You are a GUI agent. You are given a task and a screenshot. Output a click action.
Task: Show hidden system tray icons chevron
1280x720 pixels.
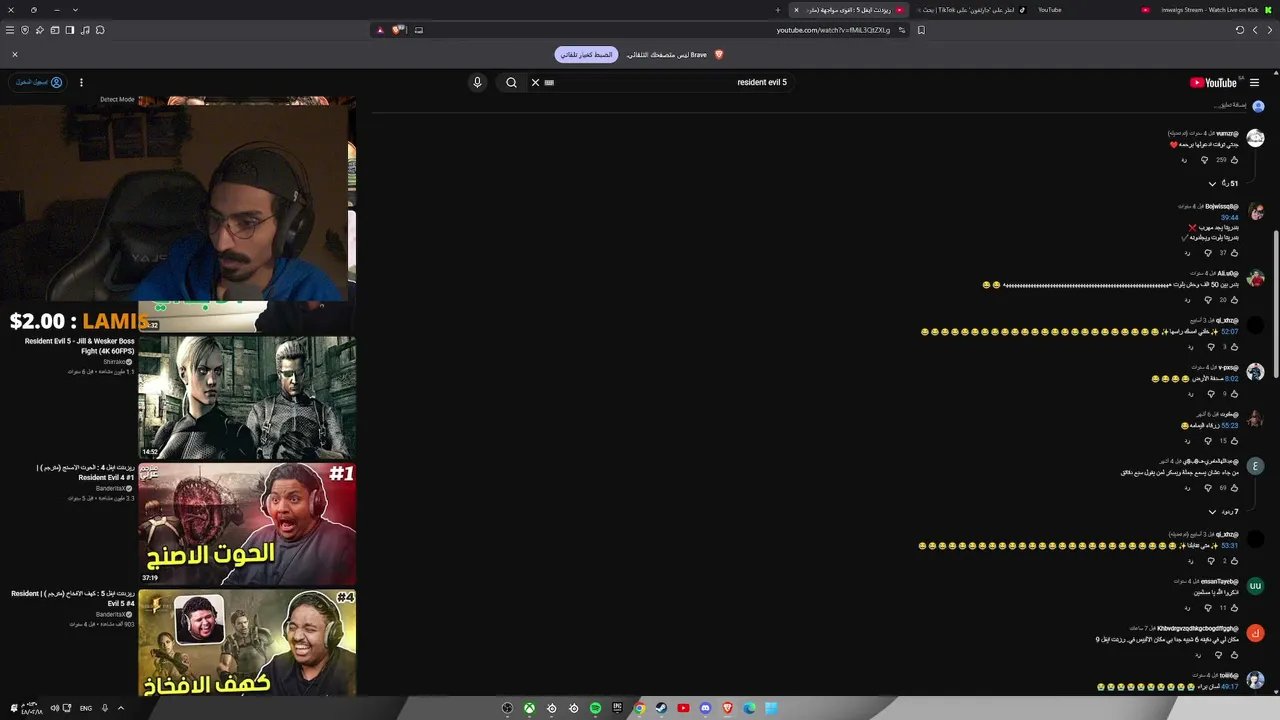click(121, 708)
